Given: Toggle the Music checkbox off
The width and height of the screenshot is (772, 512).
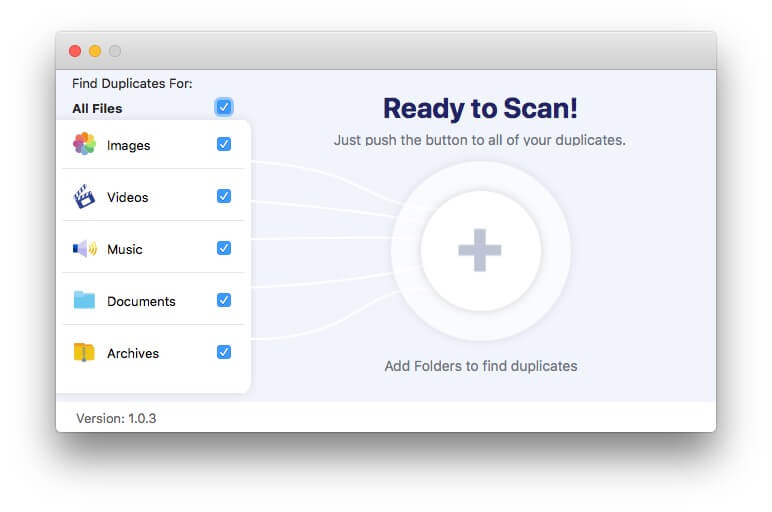Looking at the screenshot, I should pos(224,248).
